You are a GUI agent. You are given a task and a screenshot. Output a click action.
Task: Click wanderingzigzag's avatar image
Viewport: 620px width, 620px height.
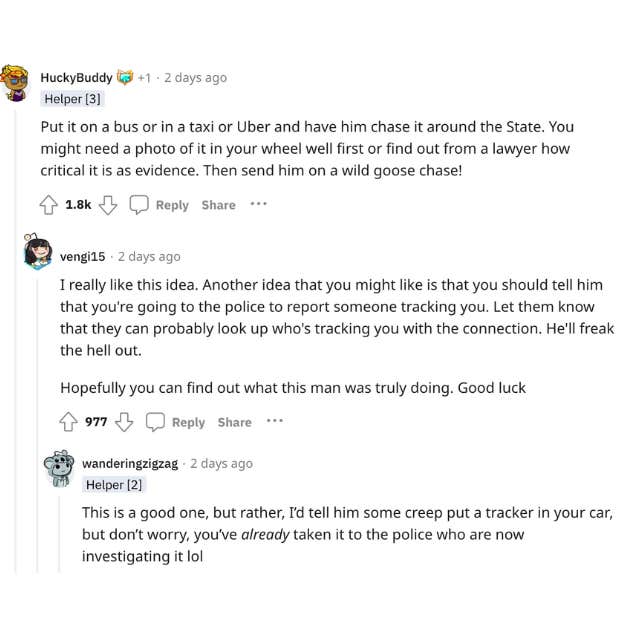click(x=60, y=468)
